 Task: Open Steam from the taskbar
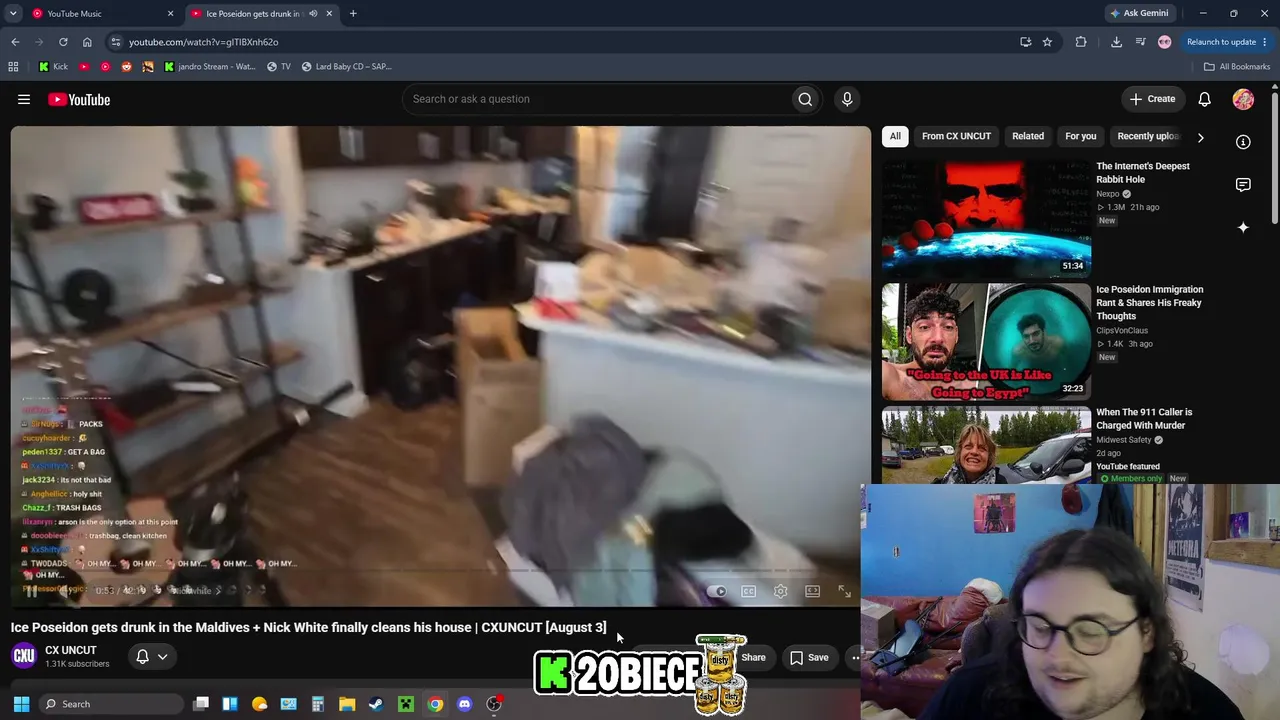pyautogui.click(x=376, y=704)
